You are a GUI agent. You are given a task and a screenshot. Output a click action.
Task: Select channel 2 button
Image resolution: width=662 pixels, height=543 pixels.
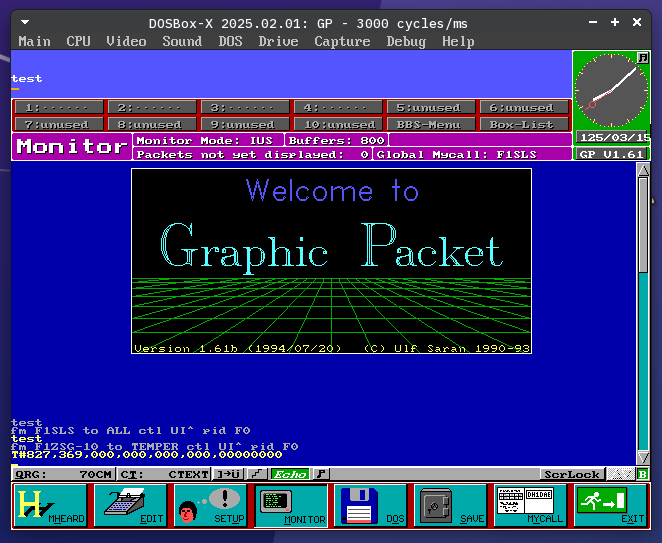152,107
